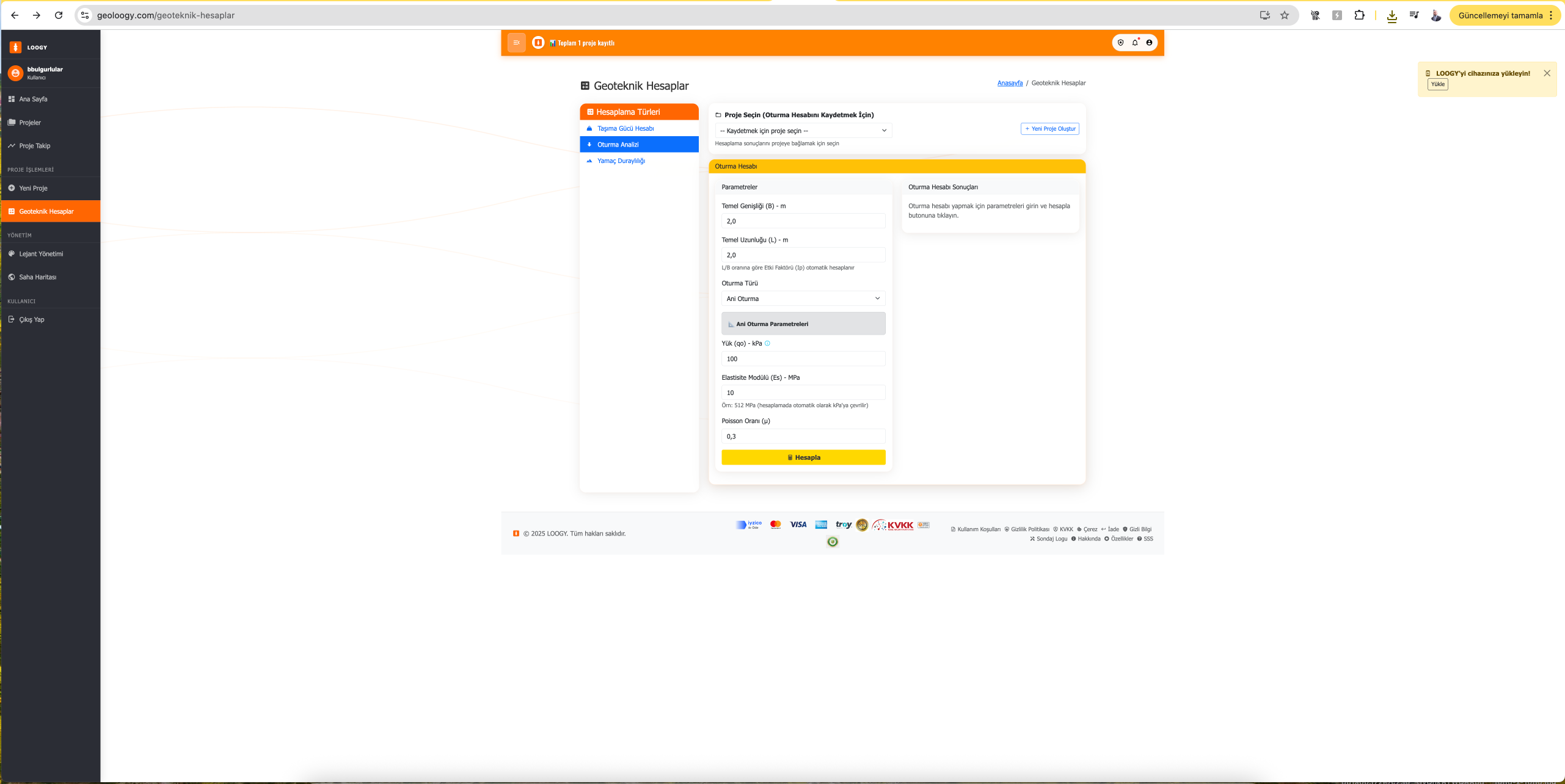Open the user account profile icon

pyautogui.click(x=1149, y=43)
